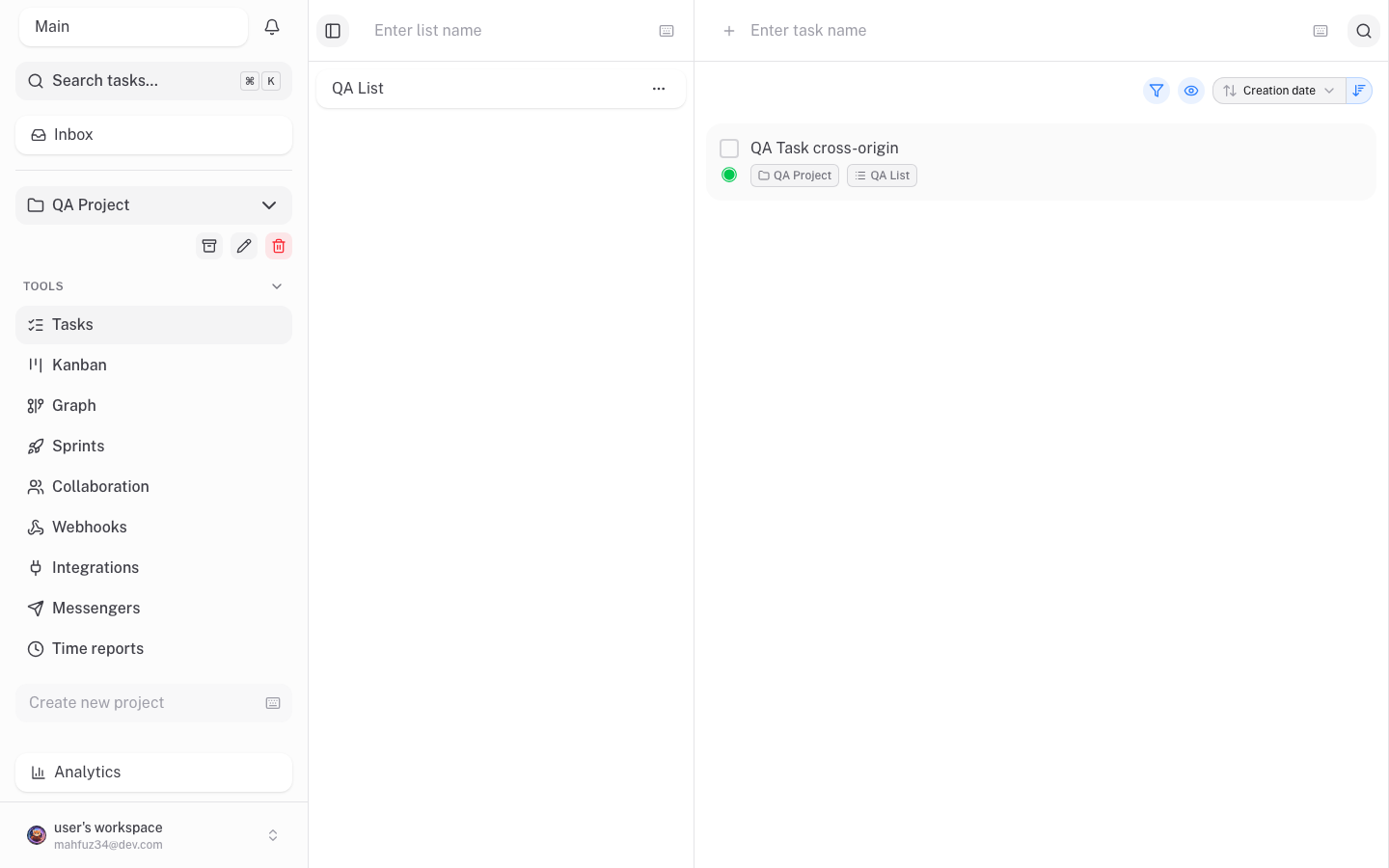1389x868 pixels.
Task: Open the notifications bell
Action: coord(272,27)
